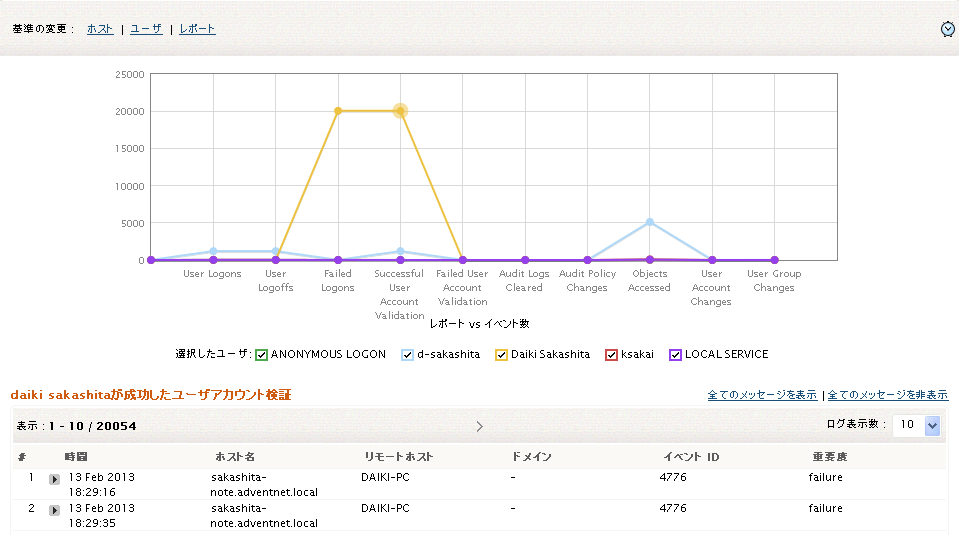Select highlighted Successful User Account Validation data point
This screenshot has width=959, height=535.
click(x=400, y=111)
